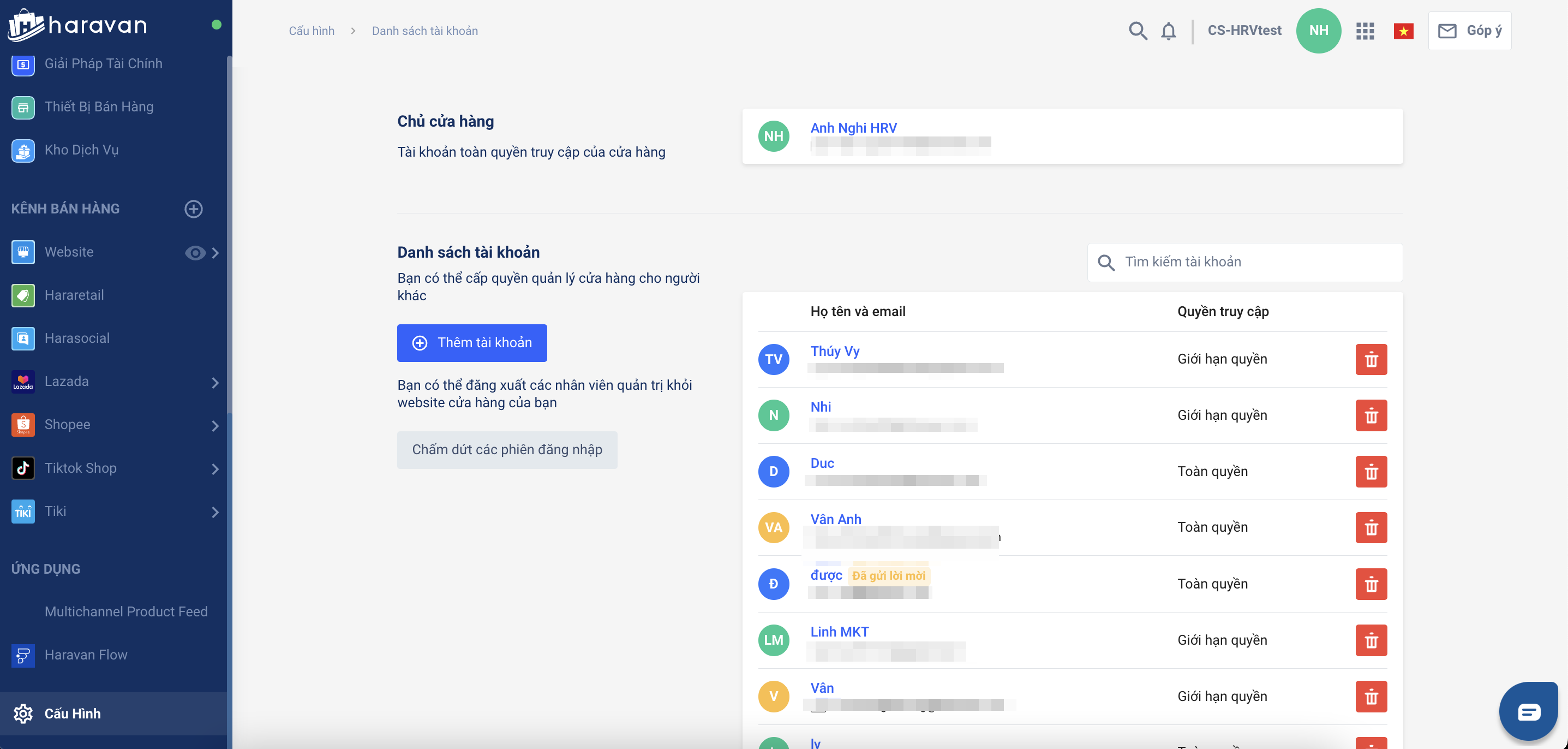The height and width of the screenshot is (749, 1568).
Task: Click the ỨNG DỤNG section heading
Action: pyautogui.click(x=46, y=569)
